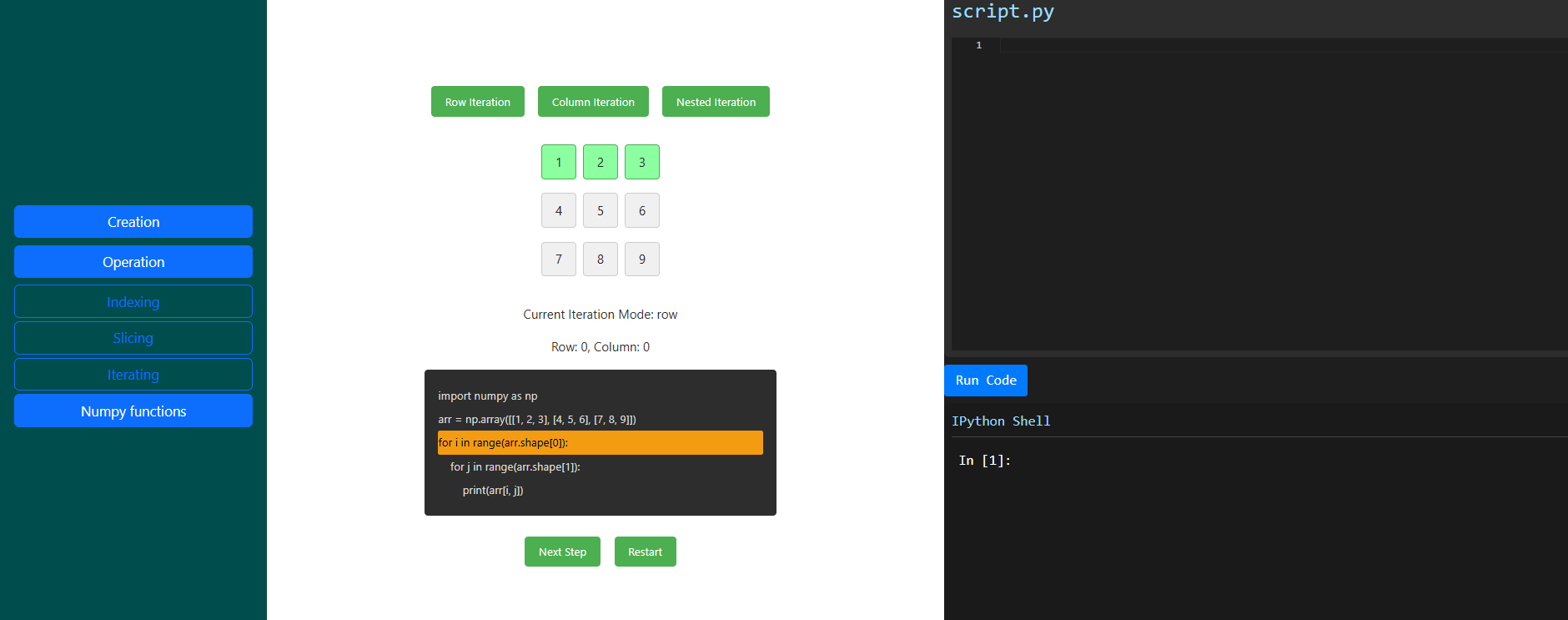Click the Row Iteration button

[477, 102]
